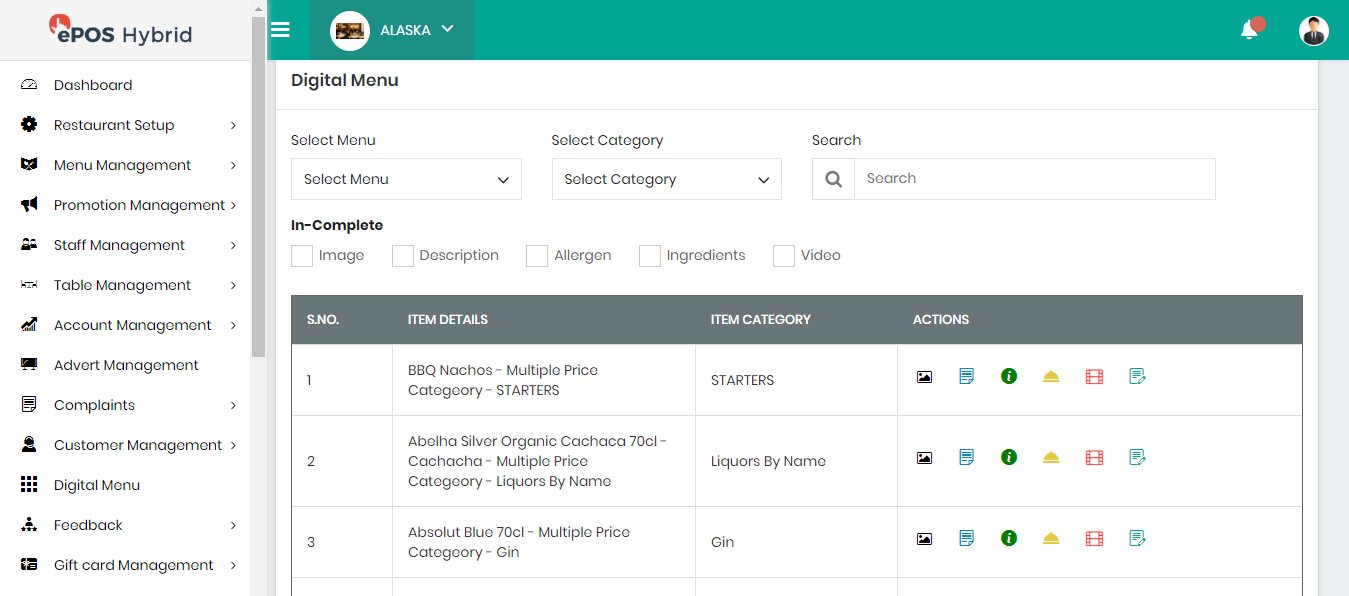Screen dimensions: 1349x596
Task: Expand Menu Management in the sidebar
Action: pos(122,165)
